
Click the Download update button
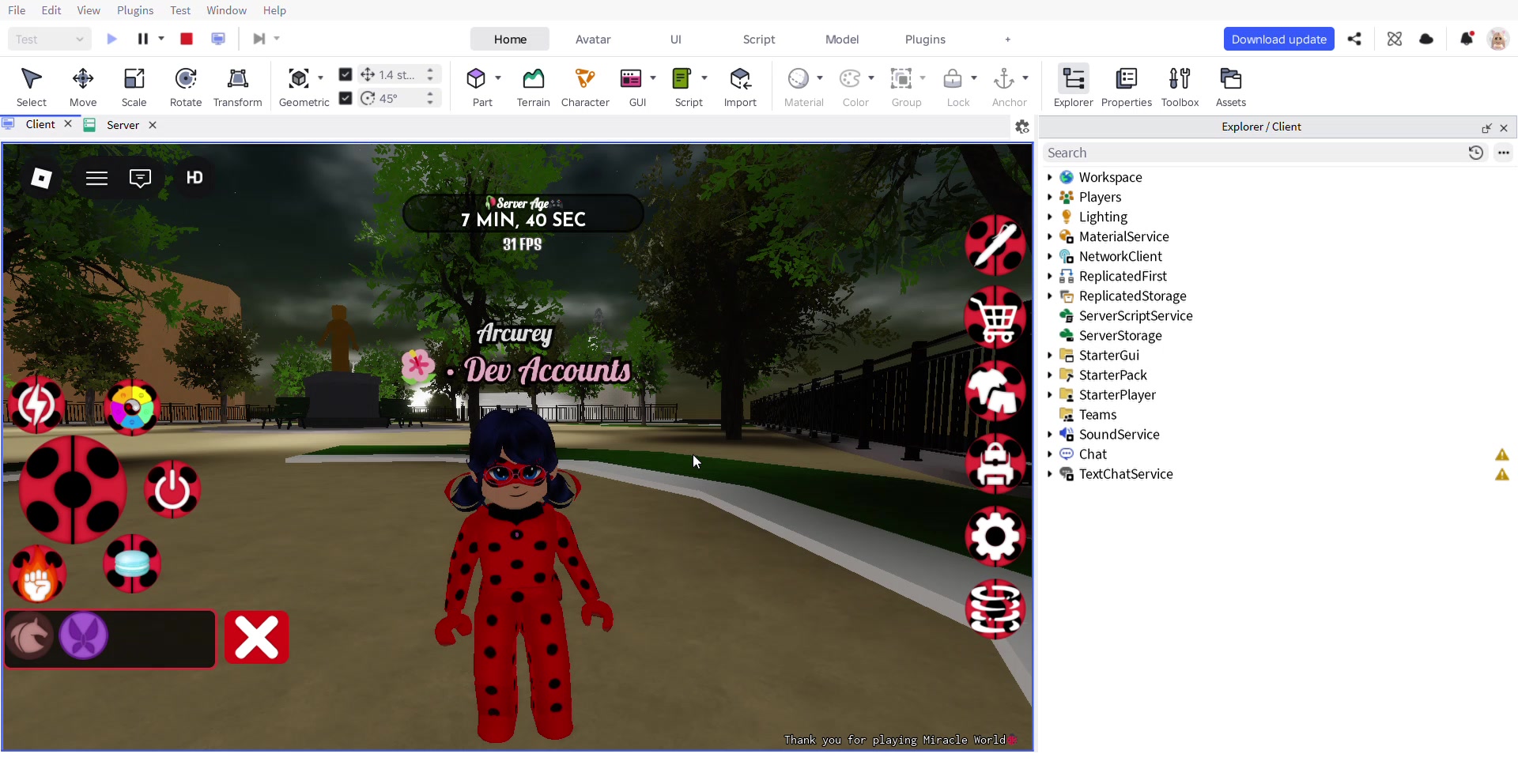[x=1278, y=40]
